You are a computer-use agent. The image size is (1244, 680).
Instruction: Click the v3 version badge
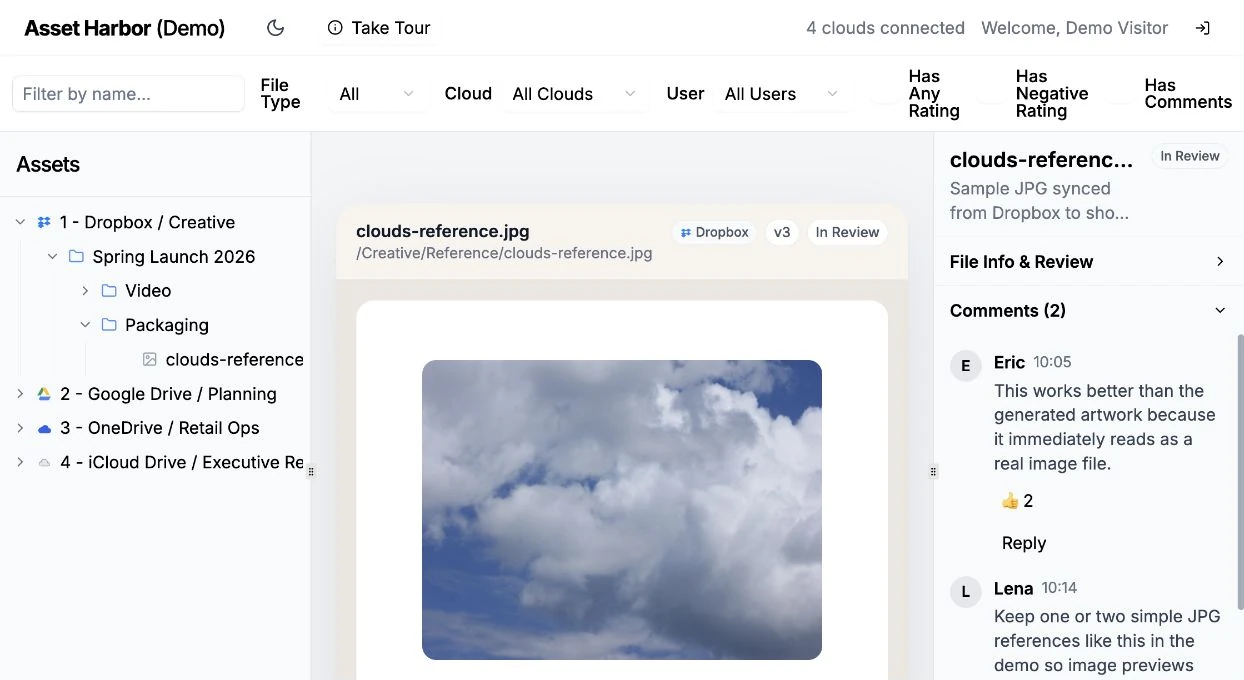[x=782, y=232]
